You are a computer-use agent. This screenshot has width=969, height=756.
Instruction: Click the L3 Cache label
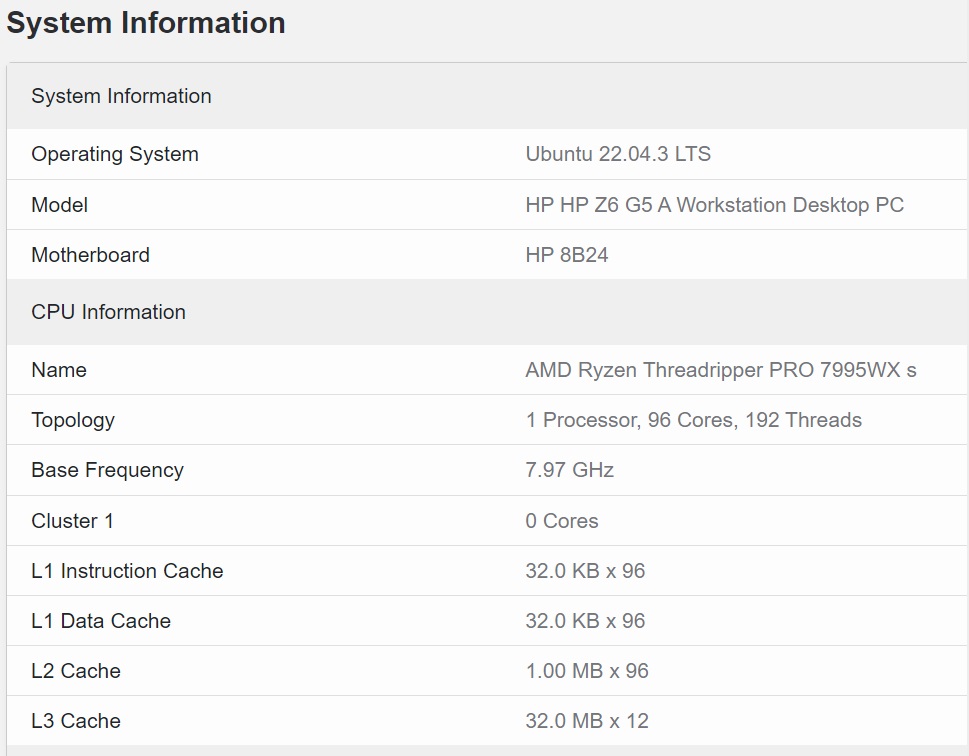pos(76,721)
